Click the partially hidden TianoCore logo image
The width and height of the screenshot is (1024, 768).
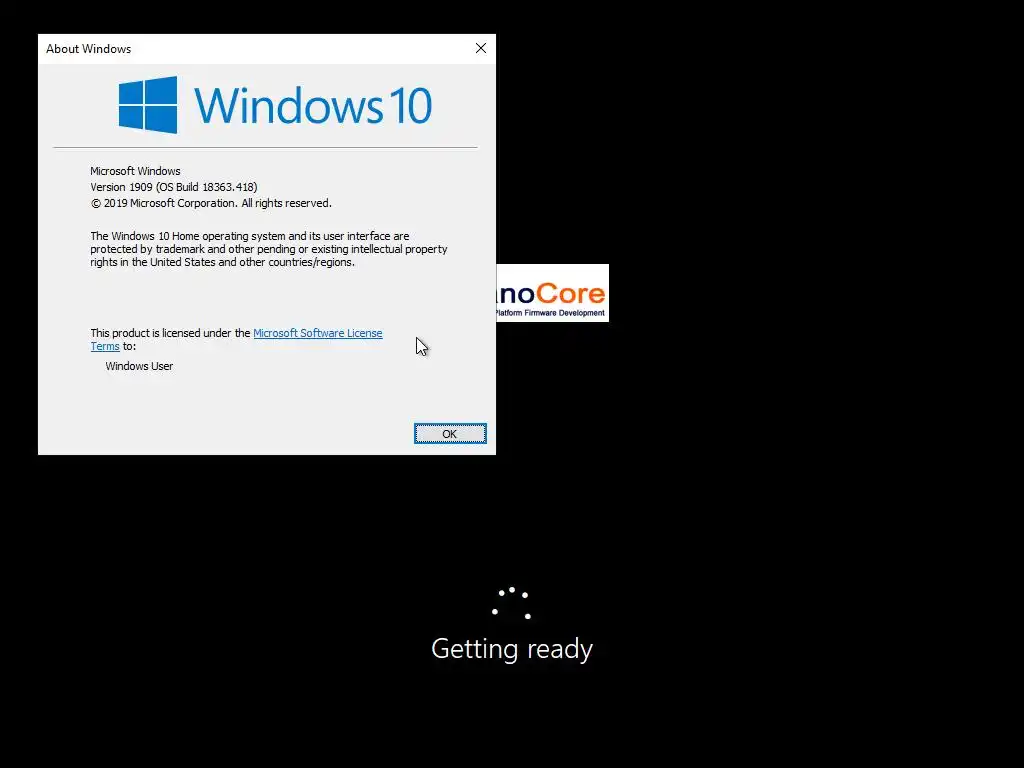[552, 293]
